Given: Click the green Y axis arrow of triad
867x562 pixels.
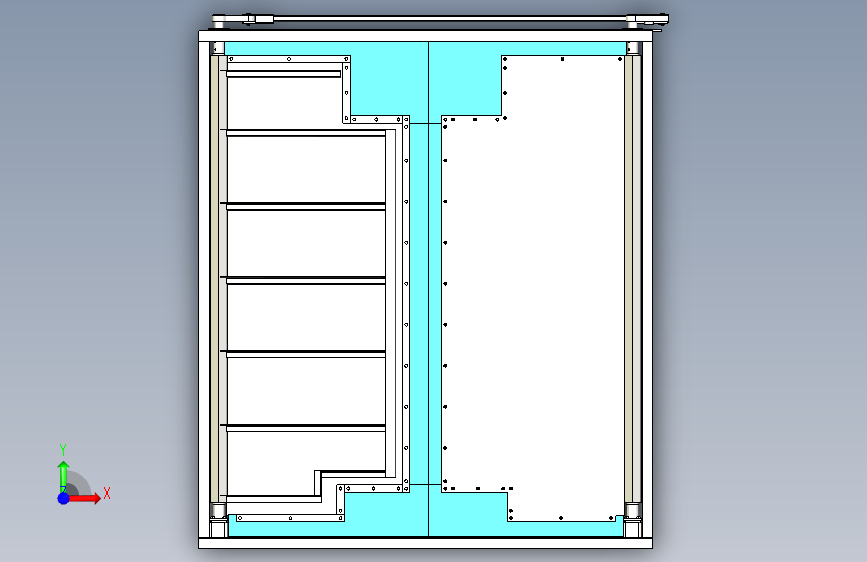Looking at the screenshot, I should click(x=63, y=476).
